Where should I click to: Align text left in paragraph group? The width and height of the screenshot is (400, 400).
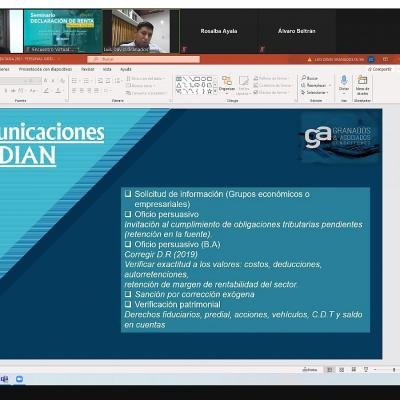point(74,90)
